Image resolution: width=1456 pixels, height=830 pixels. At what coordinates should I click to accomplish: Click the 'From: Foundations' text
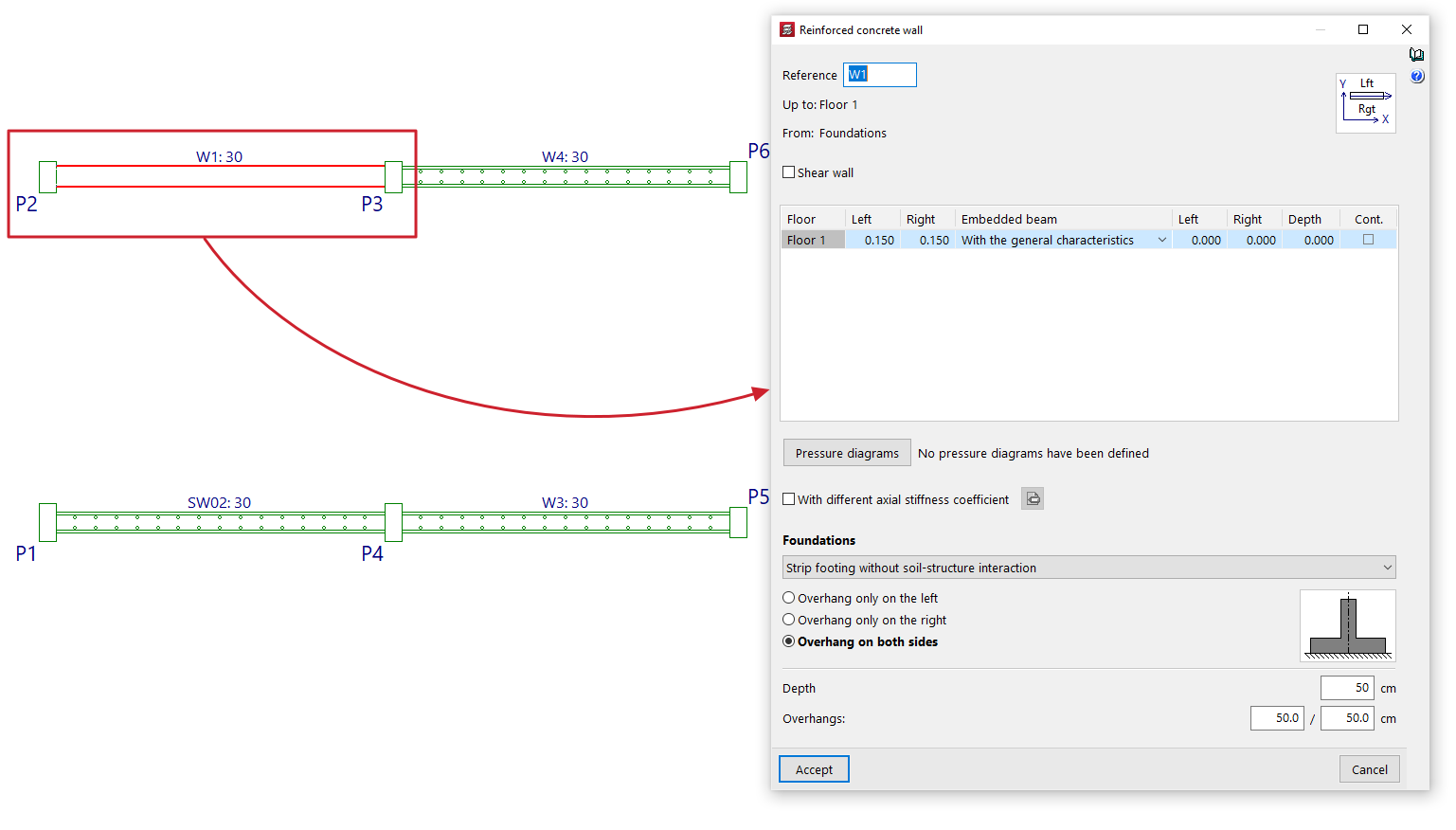tap(835, 133)
